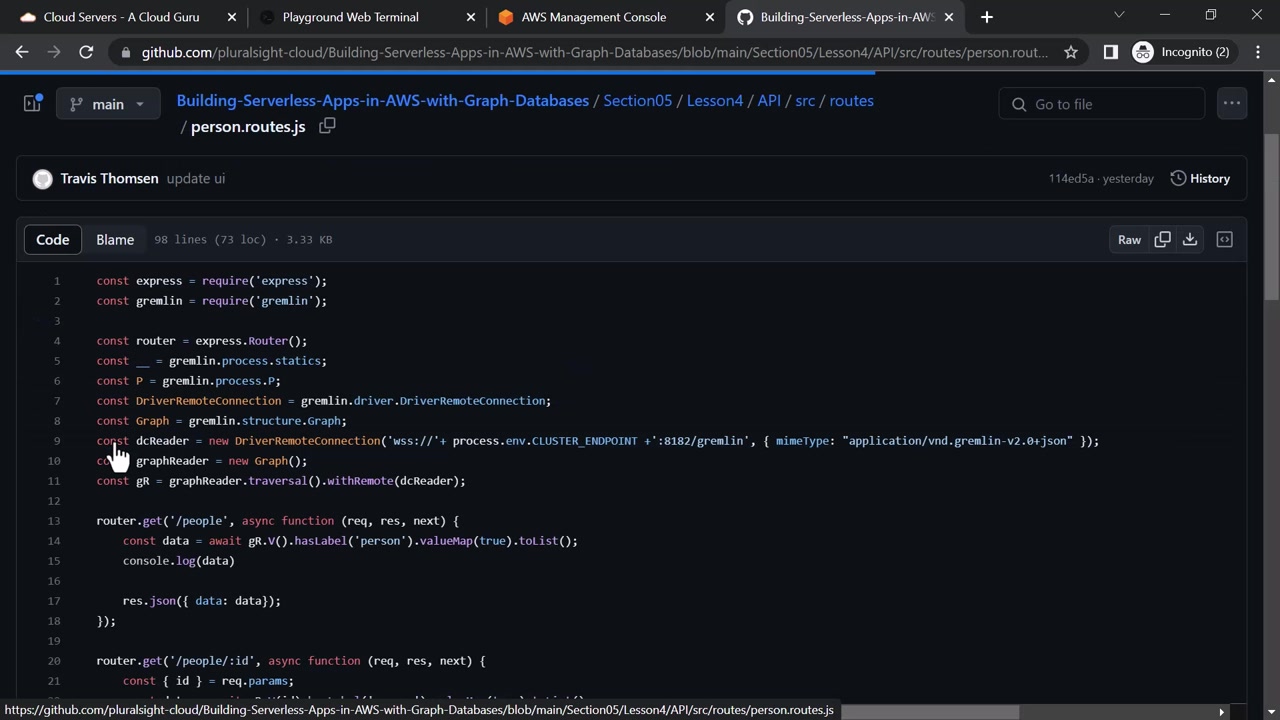Toggle the browser side panel
The image size is (1280, 720).
pos(1110,52)
